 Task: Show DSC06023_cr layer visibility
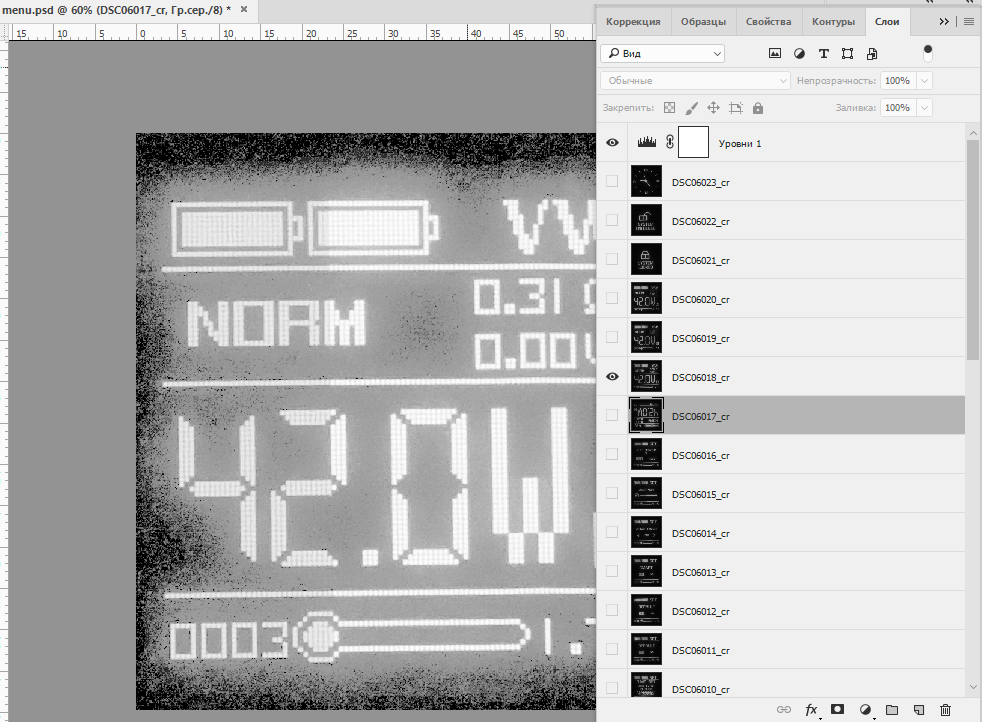[x=612, y=181]
